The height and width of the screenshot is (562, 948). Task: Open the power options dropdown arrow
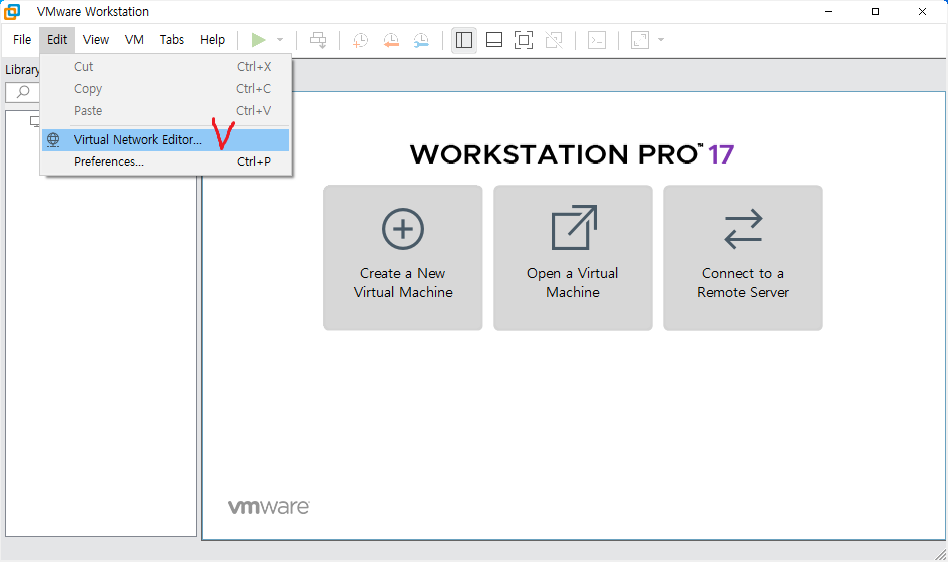280,40
